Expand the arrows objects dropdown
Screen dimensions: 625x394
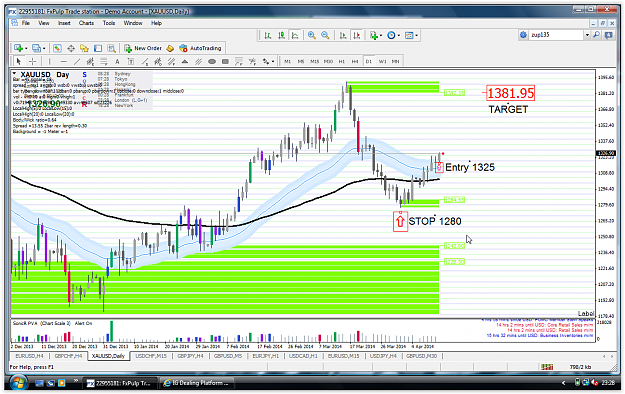coord(273,61)
